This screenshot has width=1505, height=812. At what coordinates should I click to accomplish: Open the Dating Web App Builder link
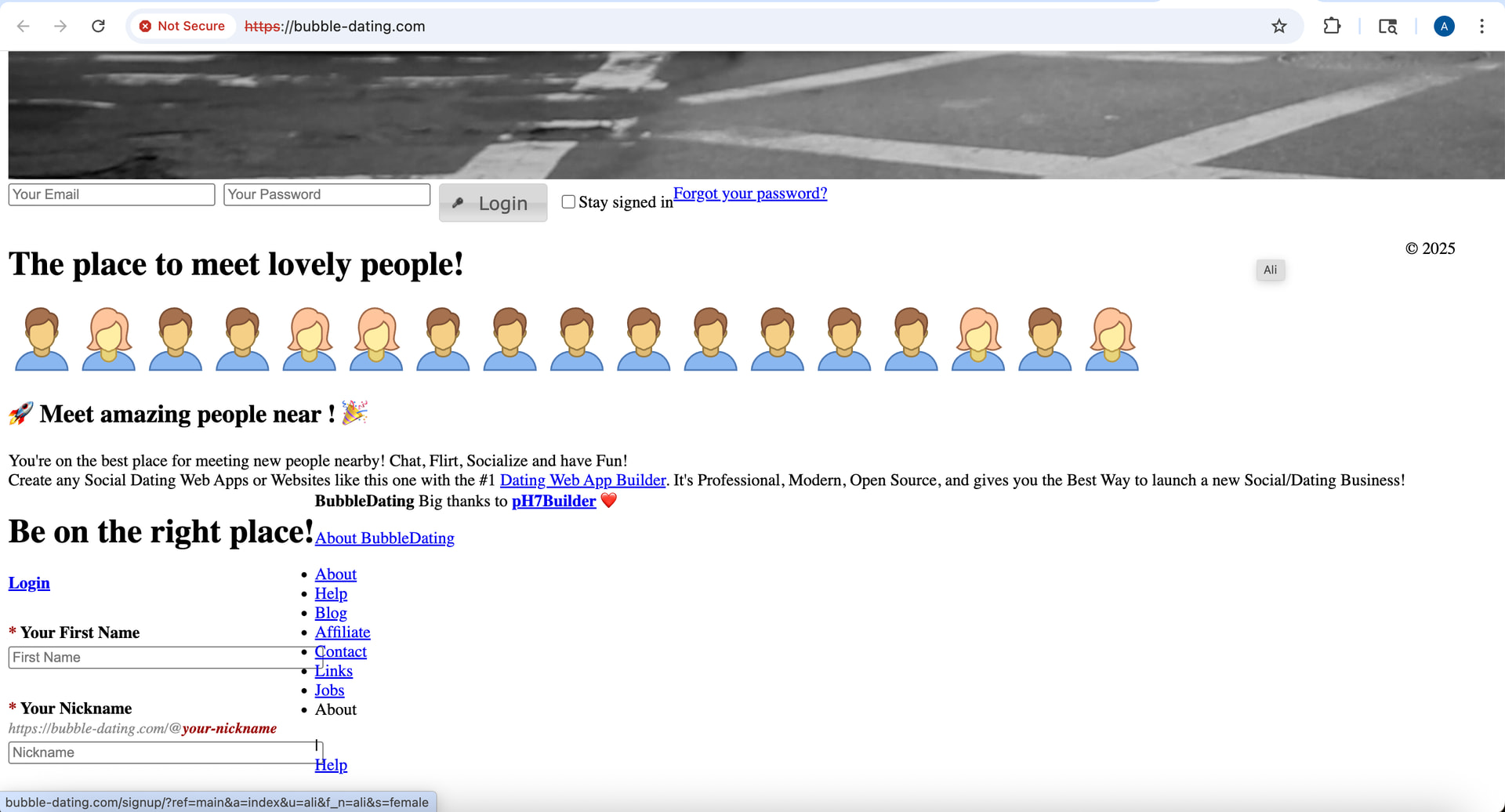tap(582, 480)
